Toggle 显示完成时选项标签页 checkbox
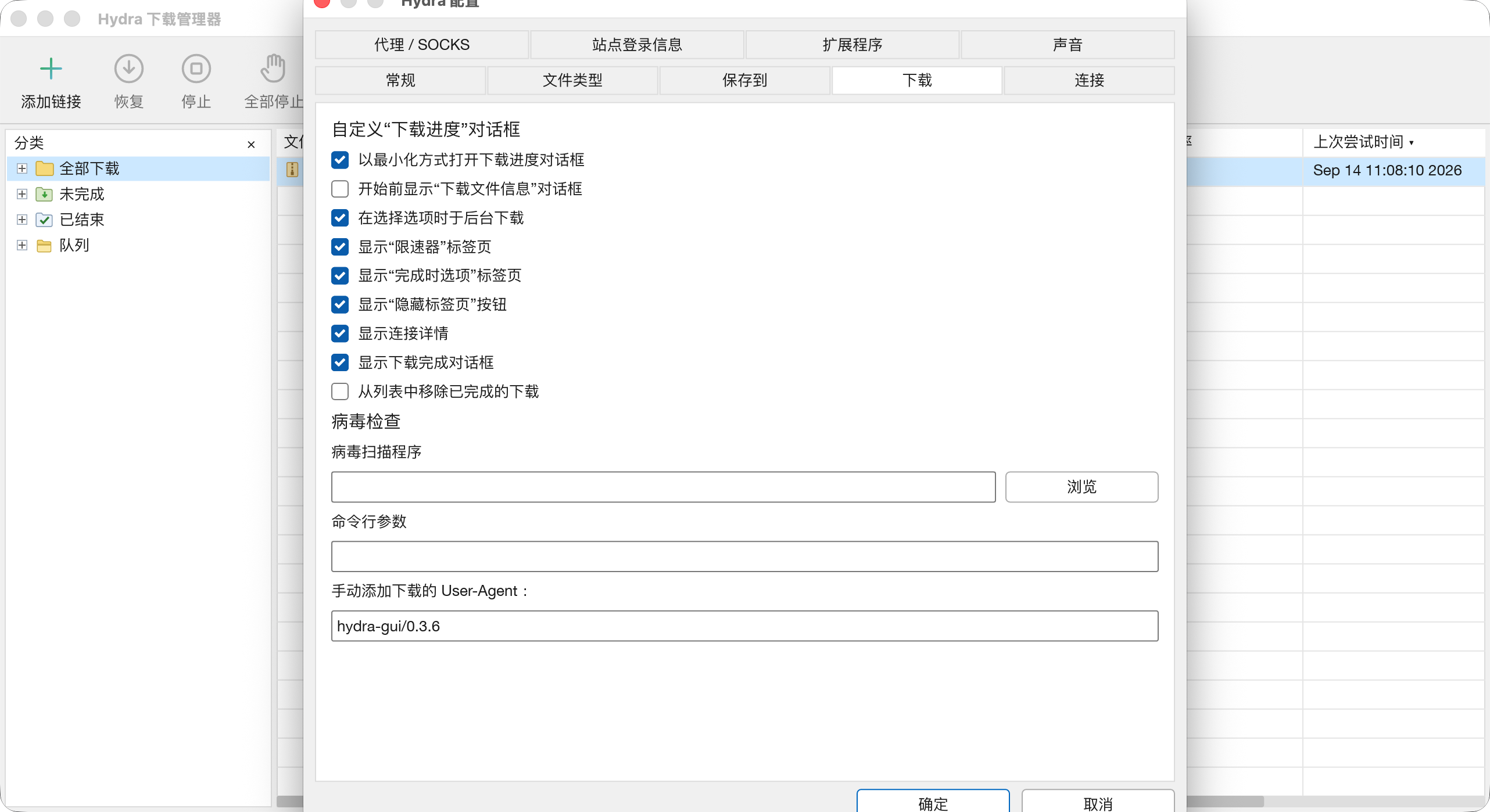The height and width of the screenshot is (812, 1490). pos(340,275)
